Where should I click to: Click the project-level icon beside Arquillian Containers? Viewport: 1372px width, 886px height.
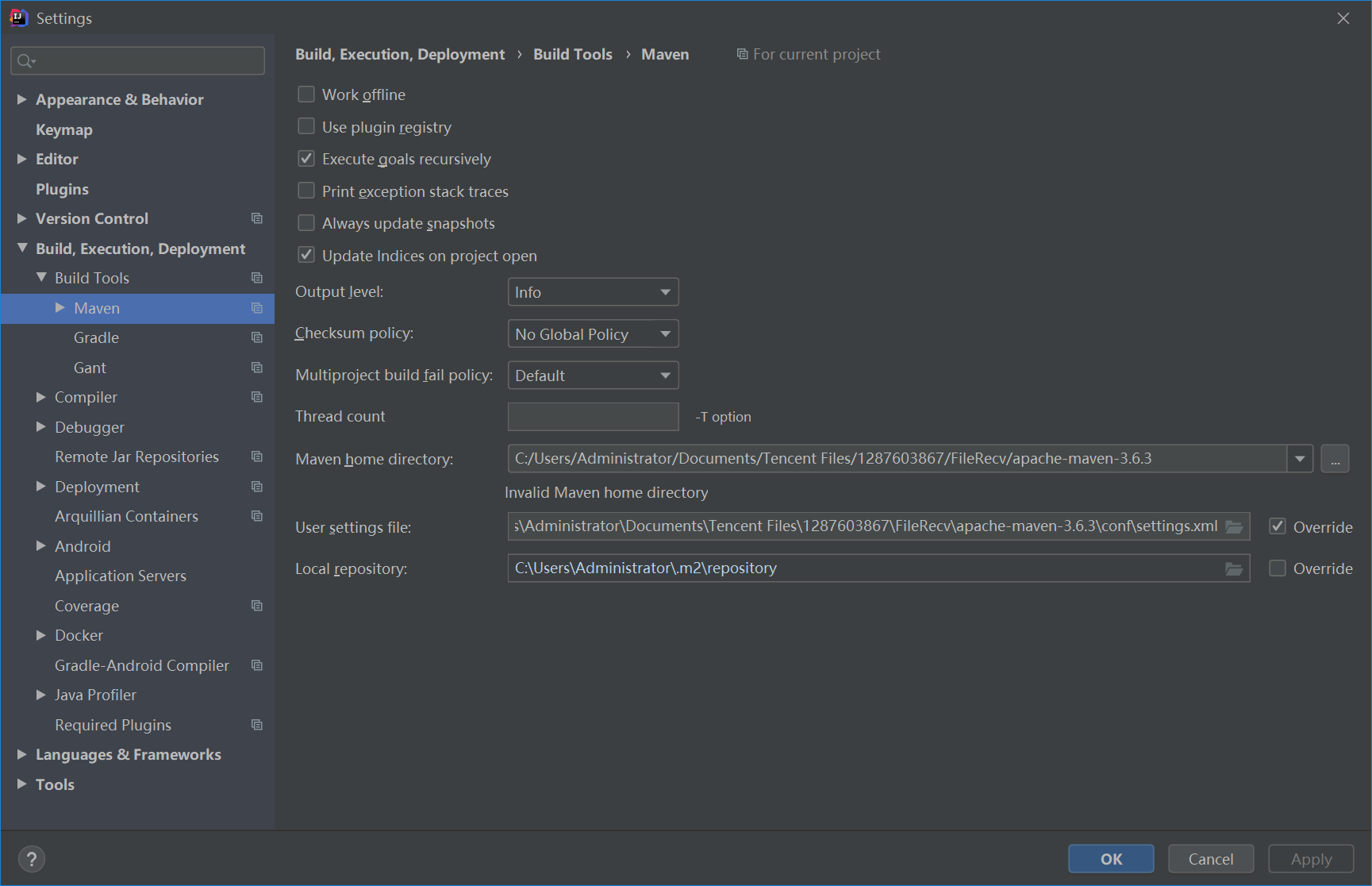pos(257,516)
